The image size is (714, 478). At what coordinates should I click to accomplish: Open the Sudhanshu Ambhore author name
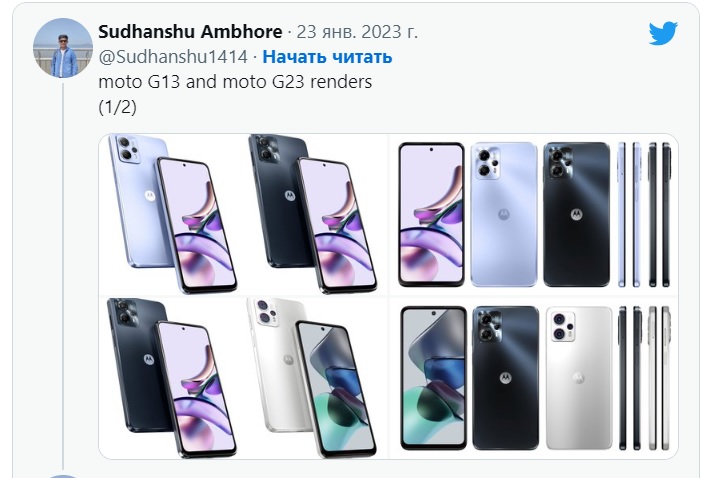190,32
